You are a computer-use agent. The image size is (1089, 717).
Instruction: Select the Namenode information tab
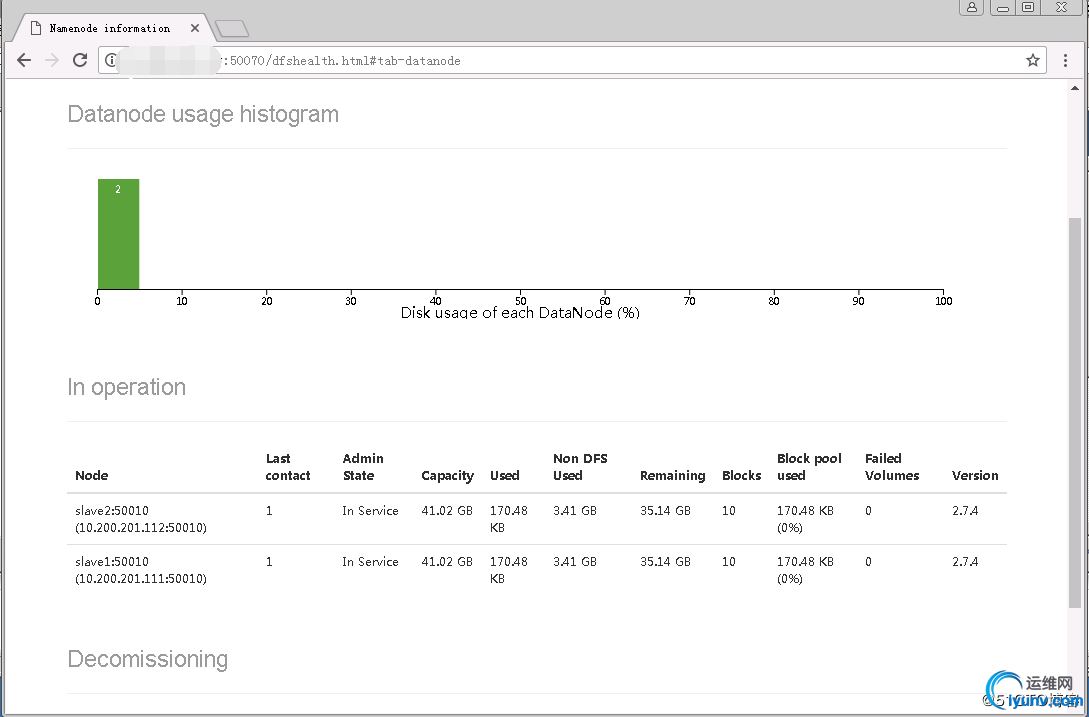pos(110,28)
